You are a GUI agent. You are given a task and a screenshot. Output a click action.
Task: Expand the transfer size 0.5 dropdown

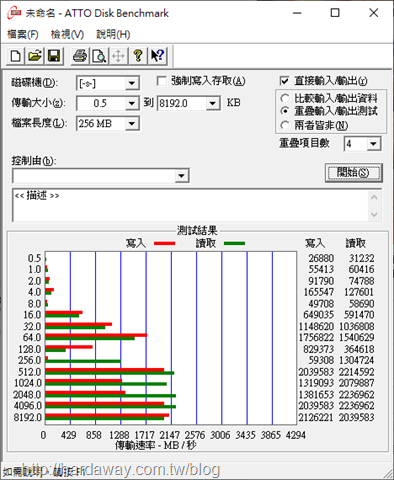click(132, 103)
